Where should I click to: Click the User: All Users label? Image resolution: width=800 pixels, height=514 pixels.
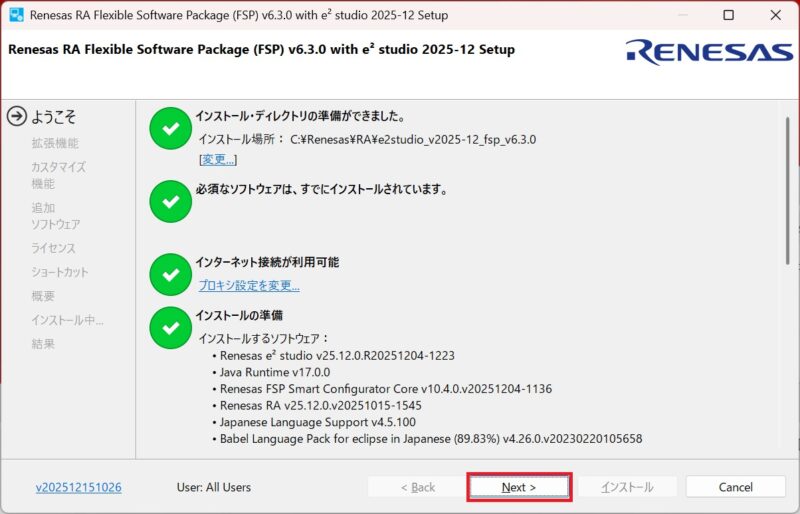coord(214,487)
